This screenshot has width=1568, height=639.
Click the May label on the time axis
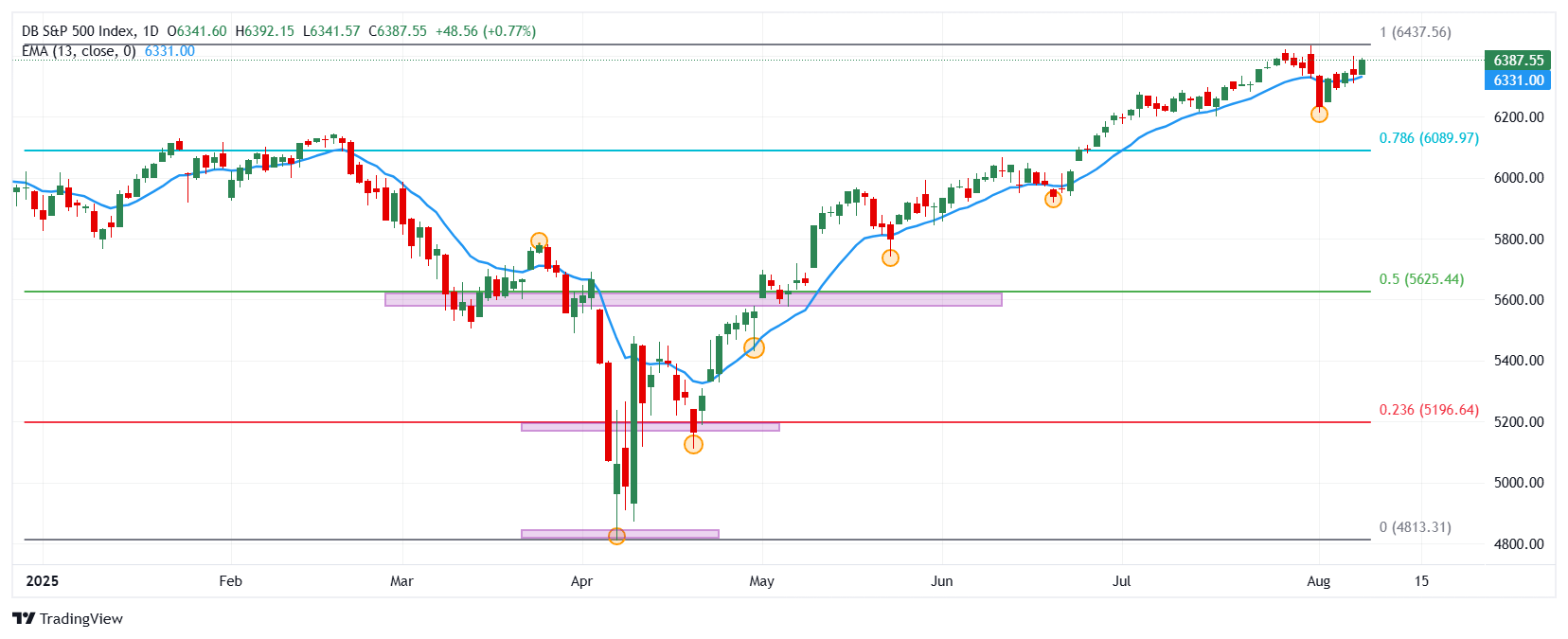761,581
